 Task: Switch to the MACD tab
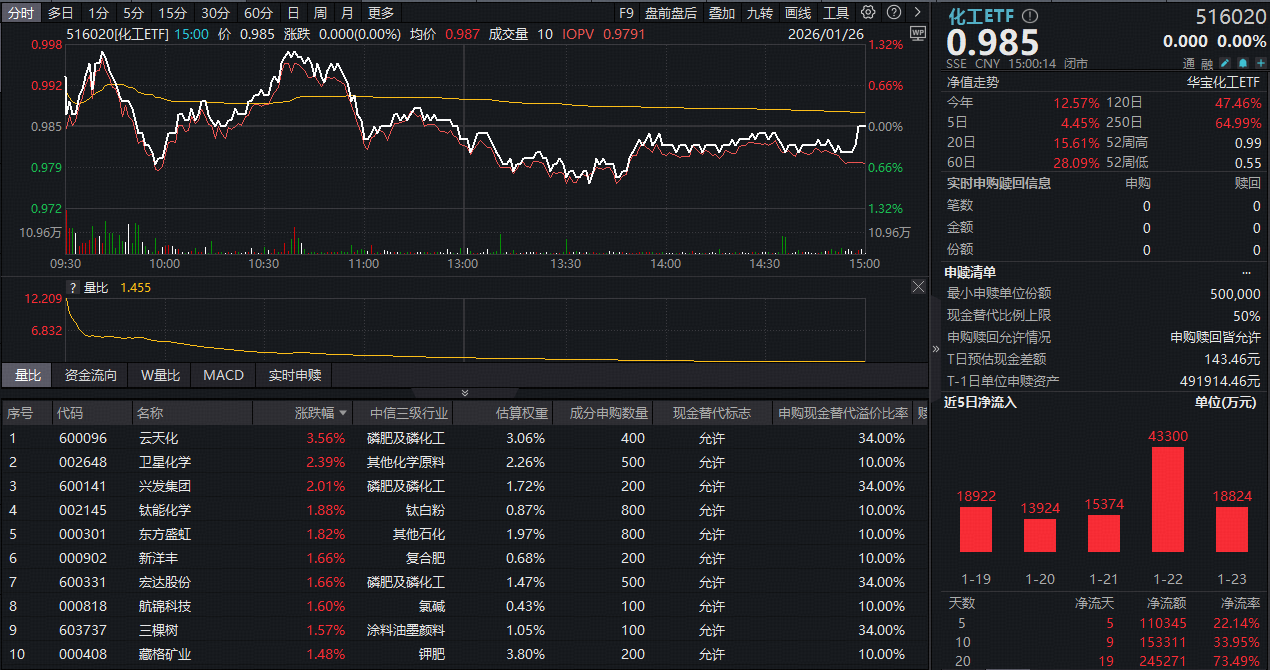pos(222,375)
